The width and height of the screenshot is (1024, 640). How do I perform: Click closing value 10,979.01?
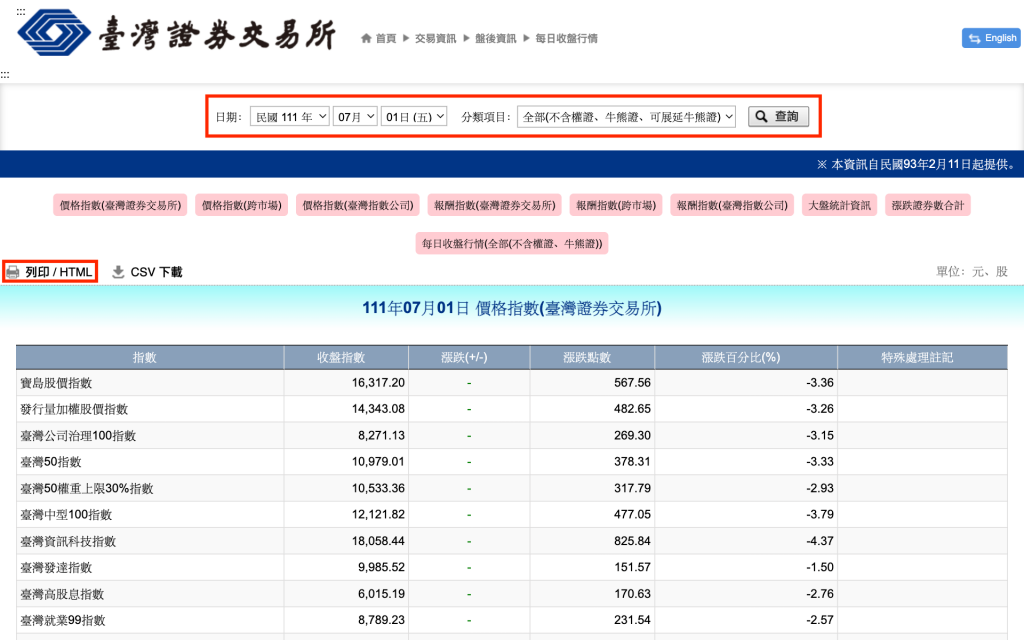pos(378,462)
